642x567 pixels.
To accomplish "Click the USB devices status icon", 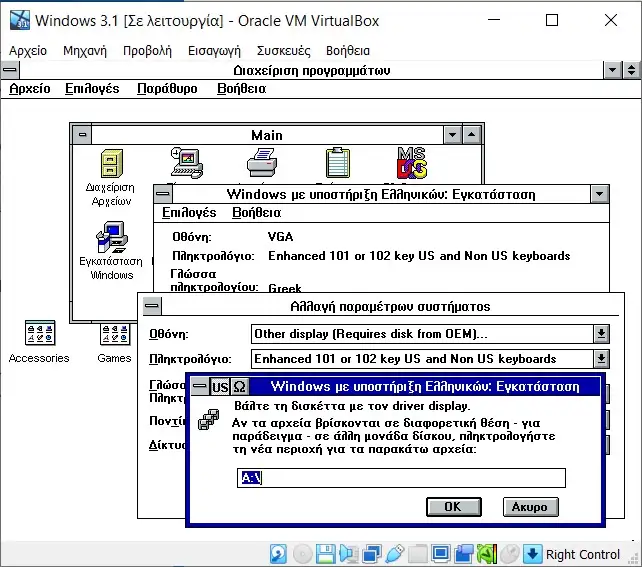I will point(395,554).
